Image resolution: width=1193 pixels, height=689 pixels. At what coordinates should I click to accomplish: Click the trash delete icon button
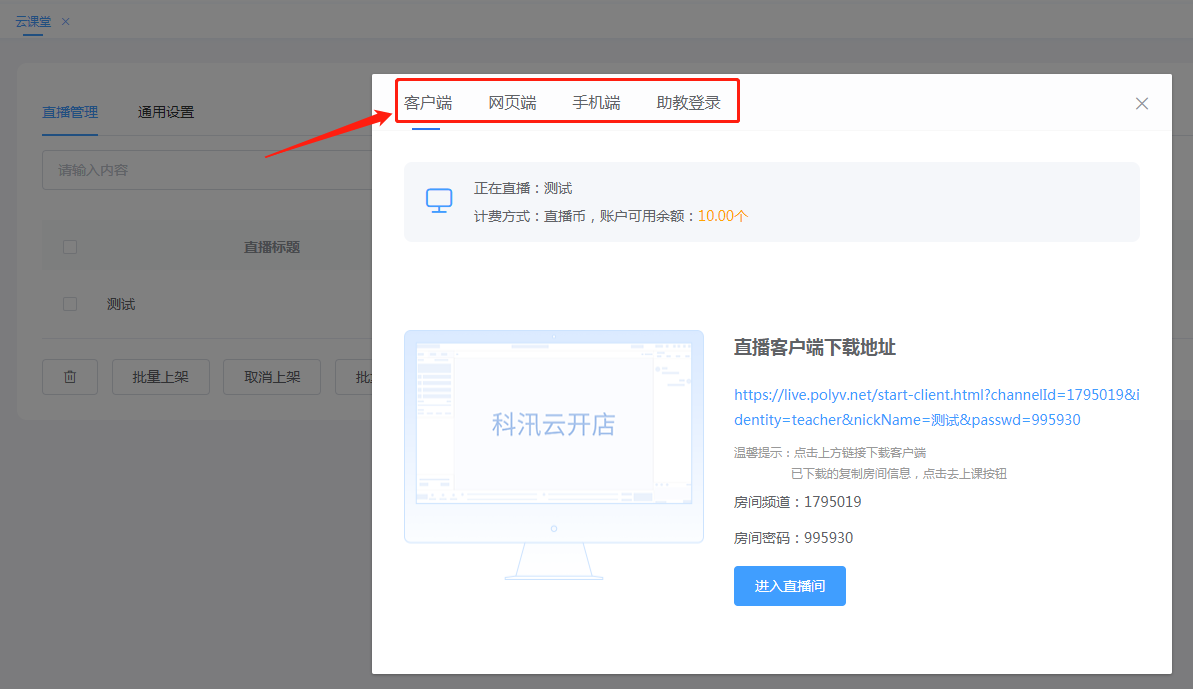tap(69, 376)
